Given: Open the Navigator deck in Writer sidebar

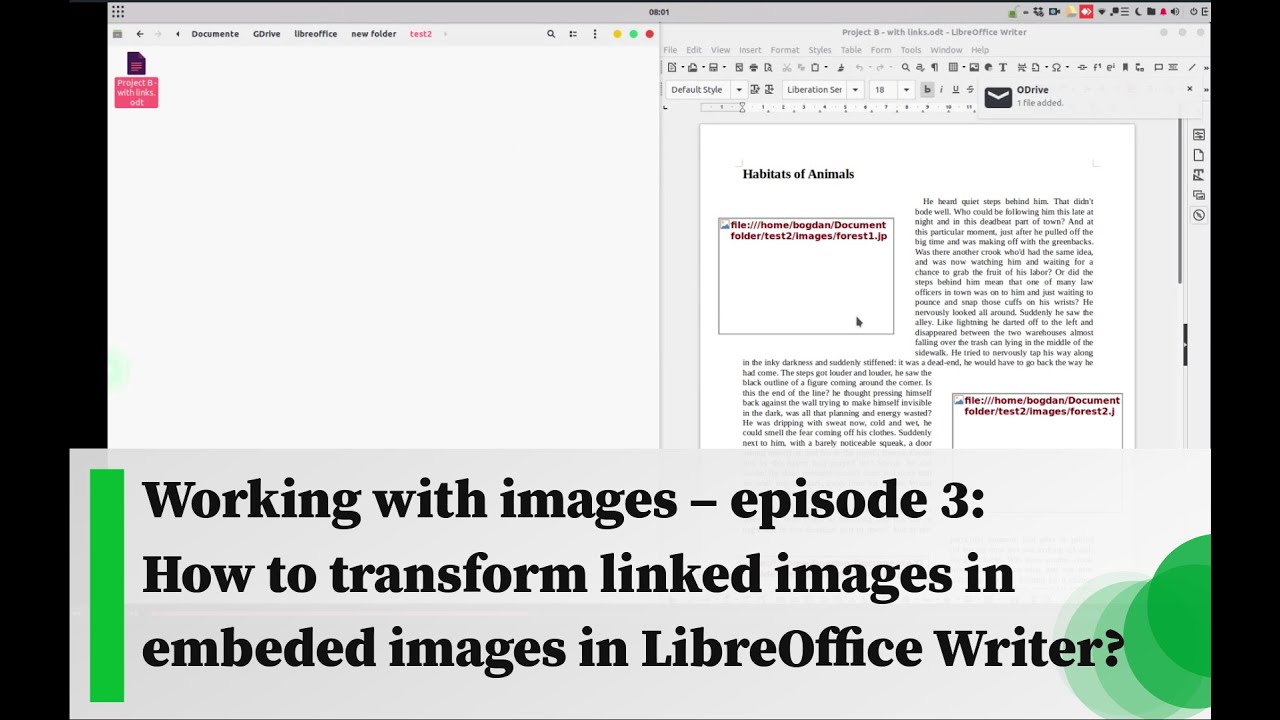Looking at the screenshot, I should click(1199, 215).
